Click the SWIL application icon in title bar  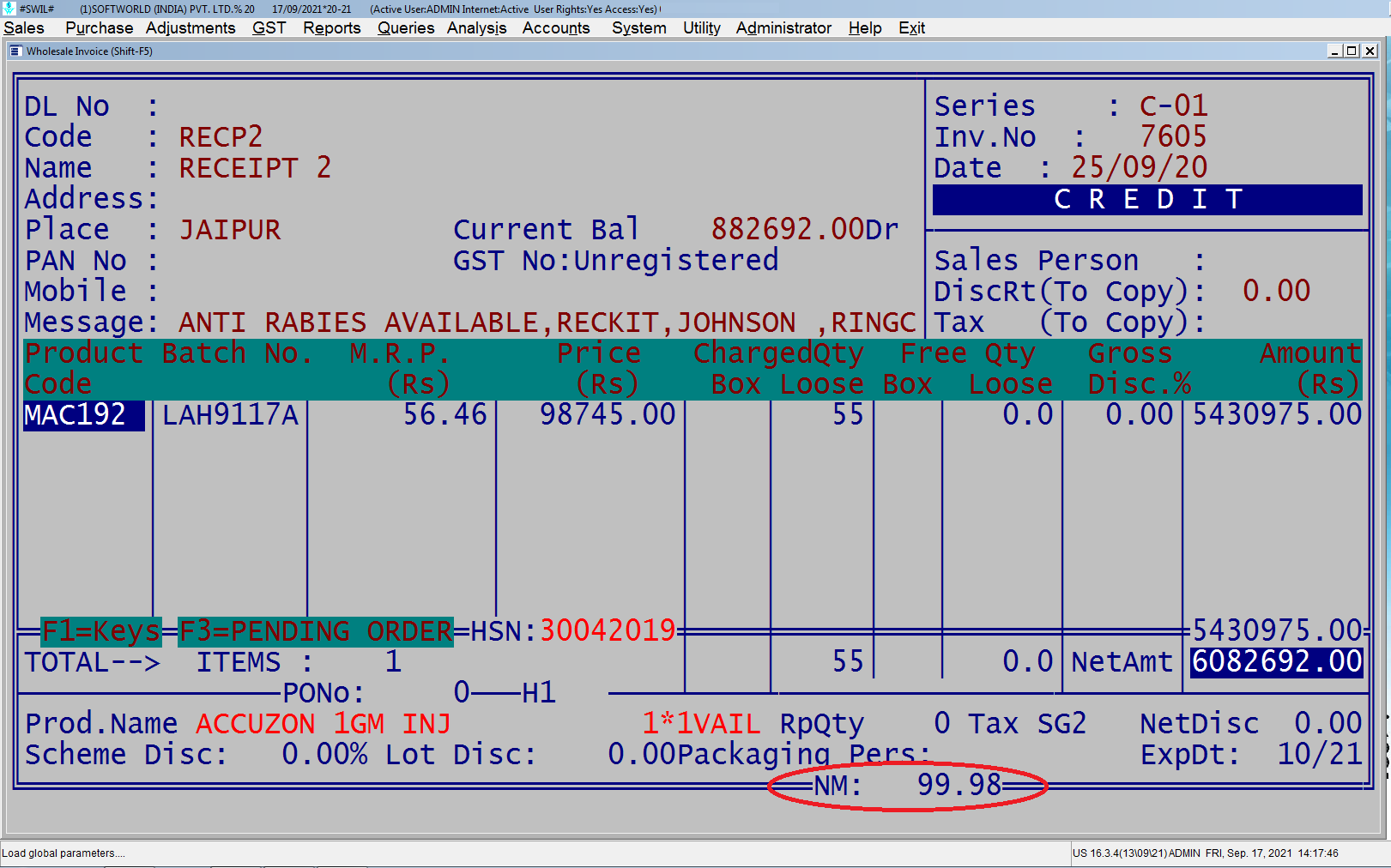tap(9, 9)
